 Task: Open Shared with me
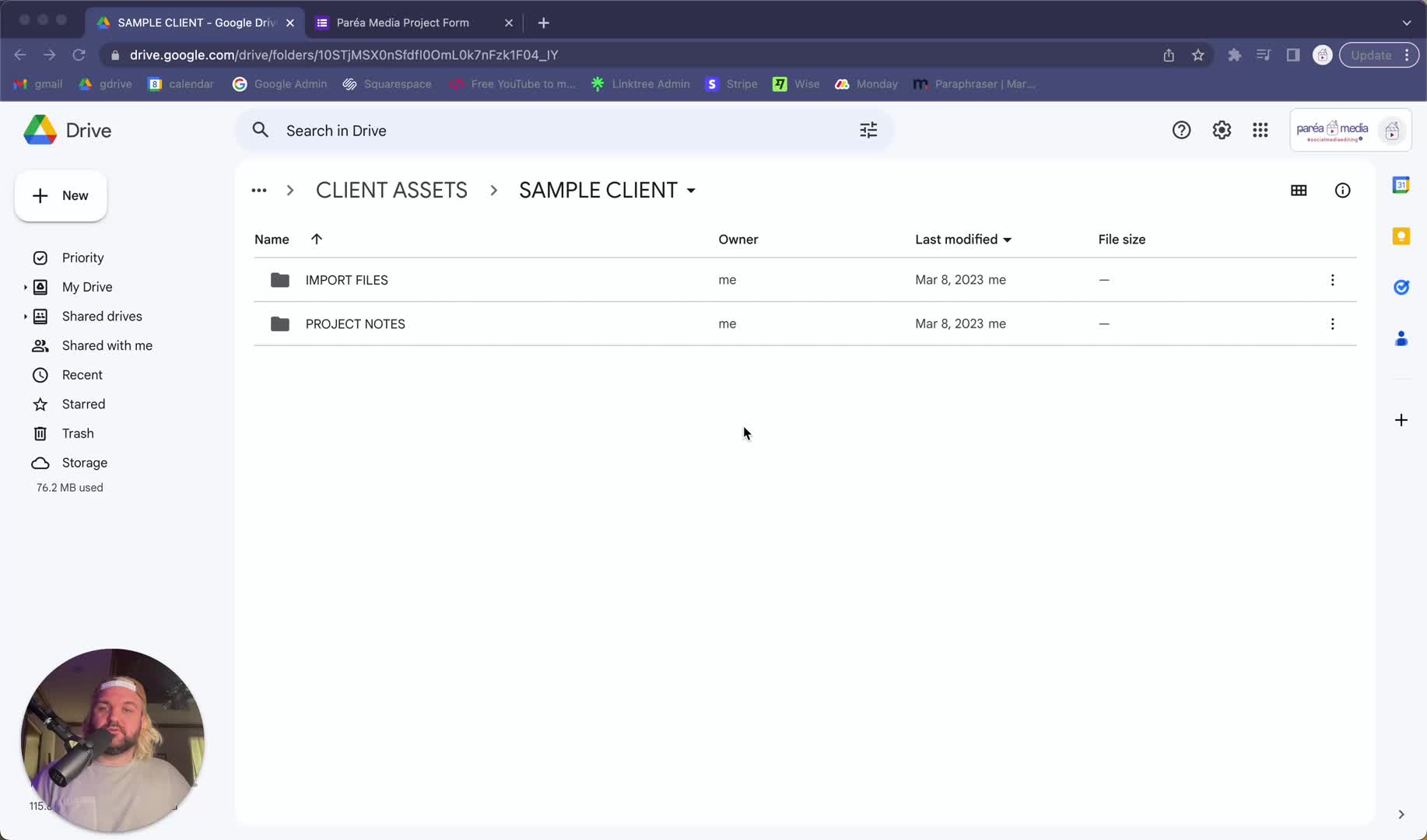[x=107, y=345]
